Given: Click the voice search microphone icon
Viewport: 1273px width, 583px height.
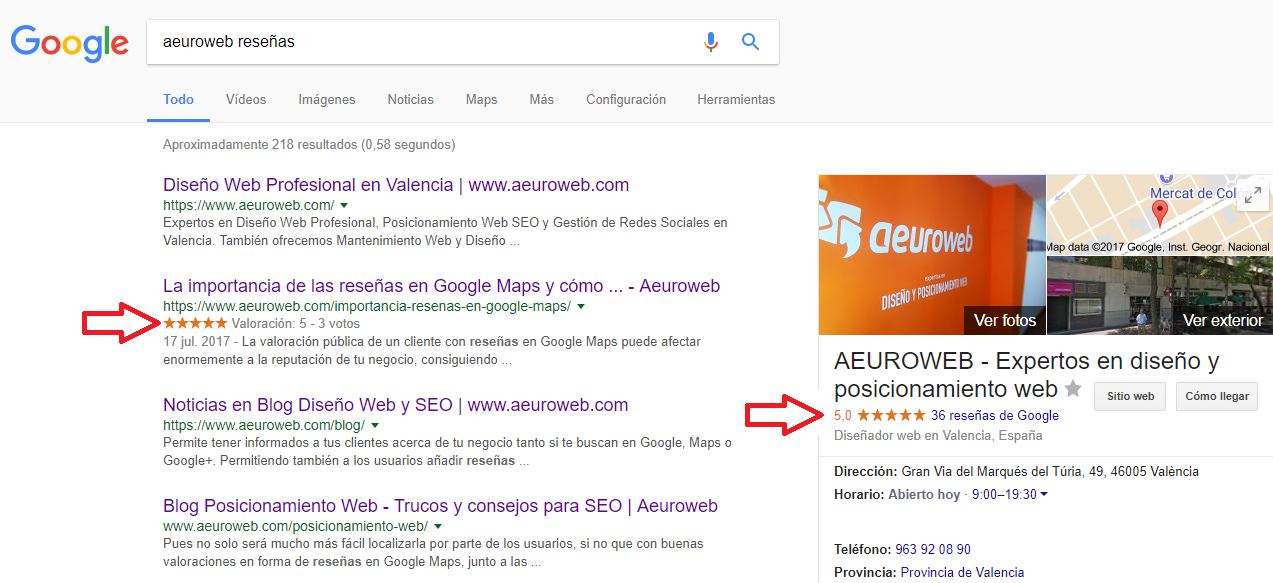Looking at the screenshot, I should (x=711, y=42).
